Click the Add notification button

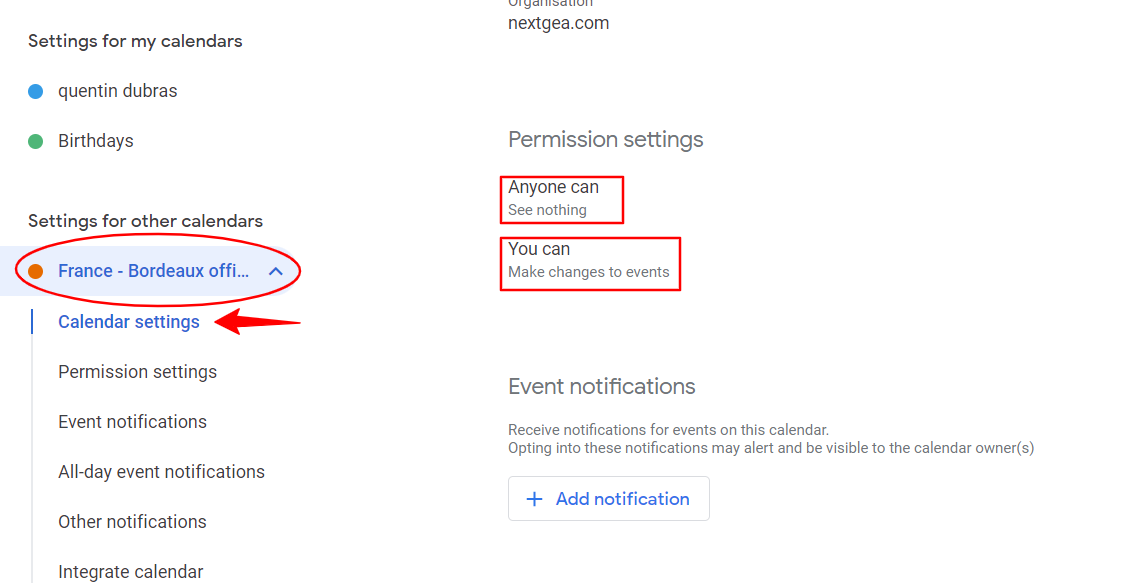[609, 499]
